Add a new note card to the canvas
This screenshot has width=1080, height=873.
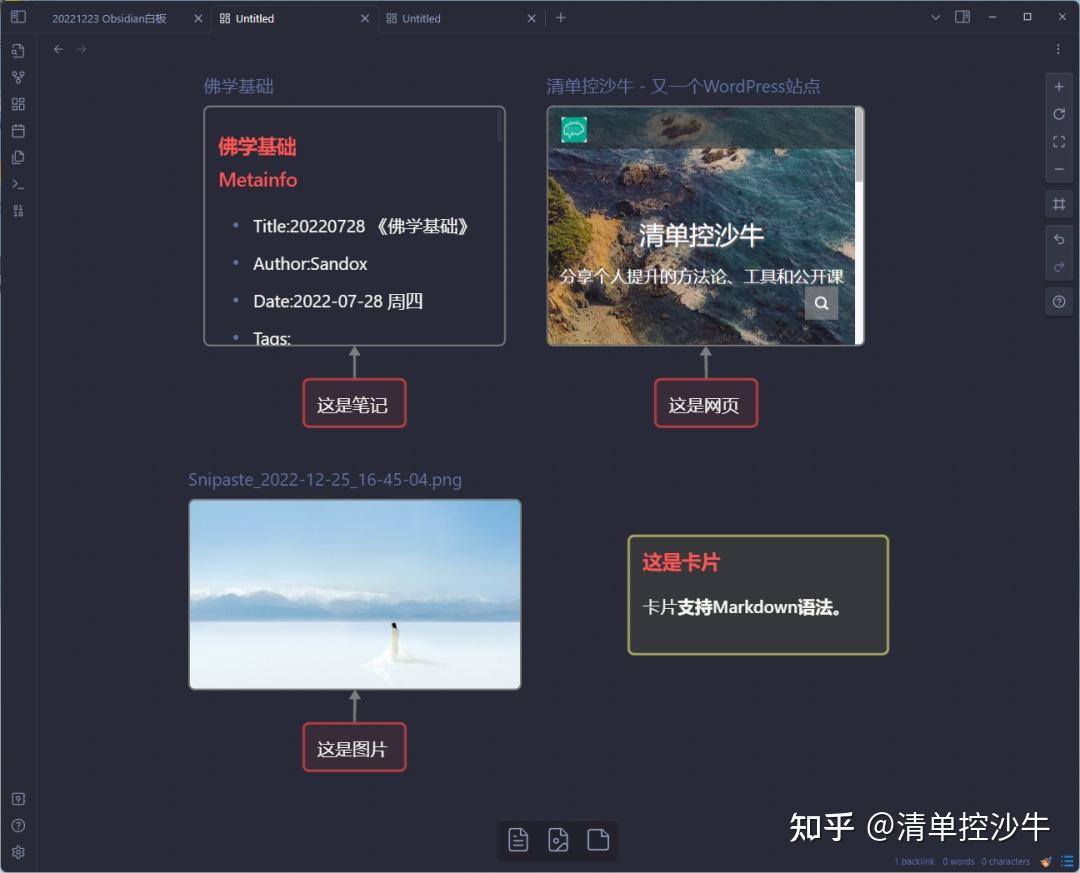(x=518, y=840)
